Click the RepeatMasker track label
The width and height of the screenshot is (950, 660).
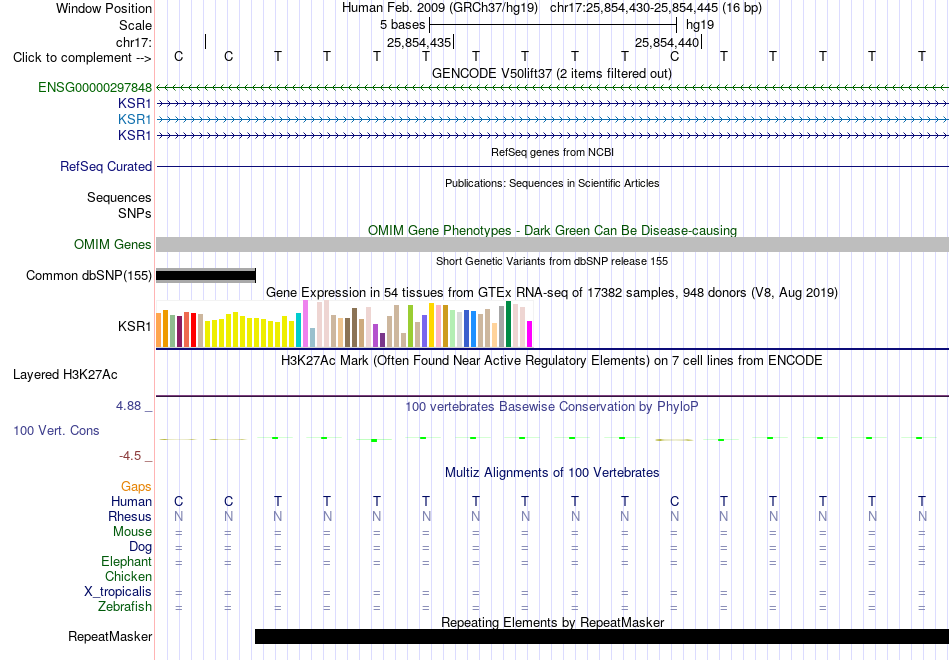click(x=110, y=636)
